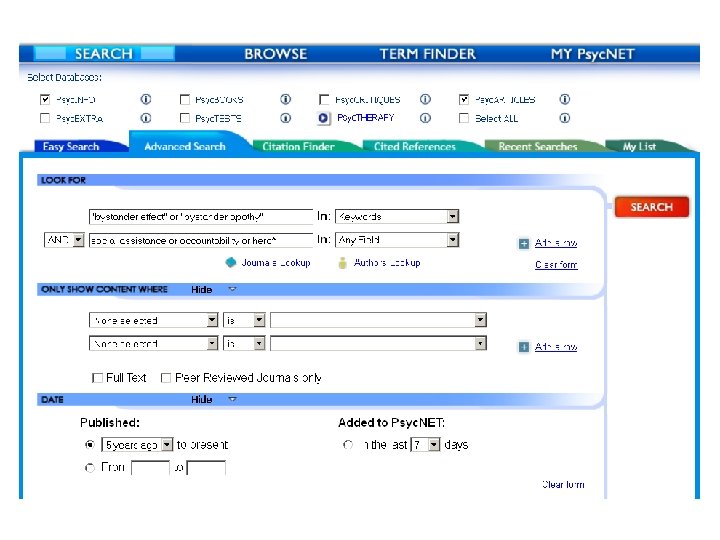720x540 pixels.
Task: Open first filter value dropdown
Action: tap(378, 320)
